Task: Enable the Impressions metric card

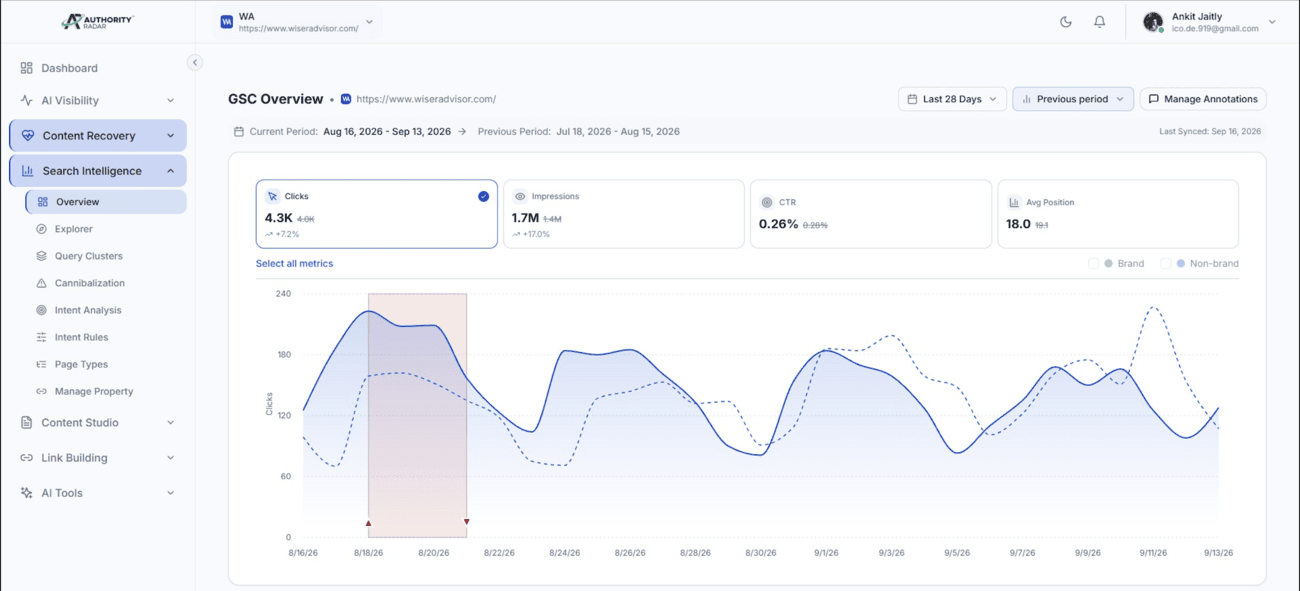Action: [624, 214]
